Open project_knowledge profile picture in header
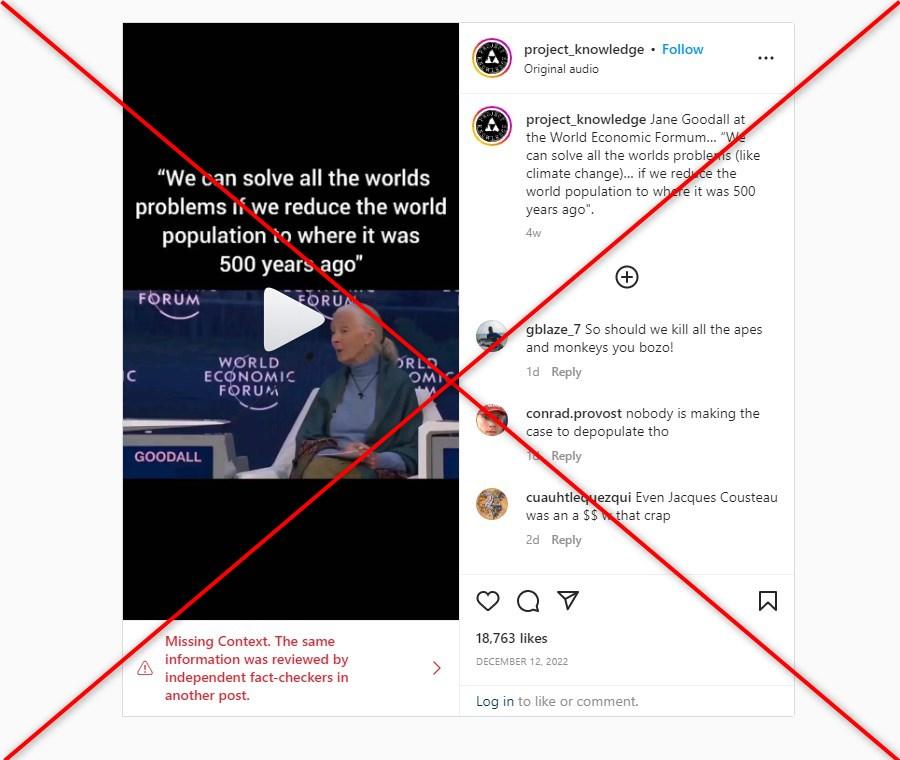This screenshot has height=760, width=900. coord(492,58)
